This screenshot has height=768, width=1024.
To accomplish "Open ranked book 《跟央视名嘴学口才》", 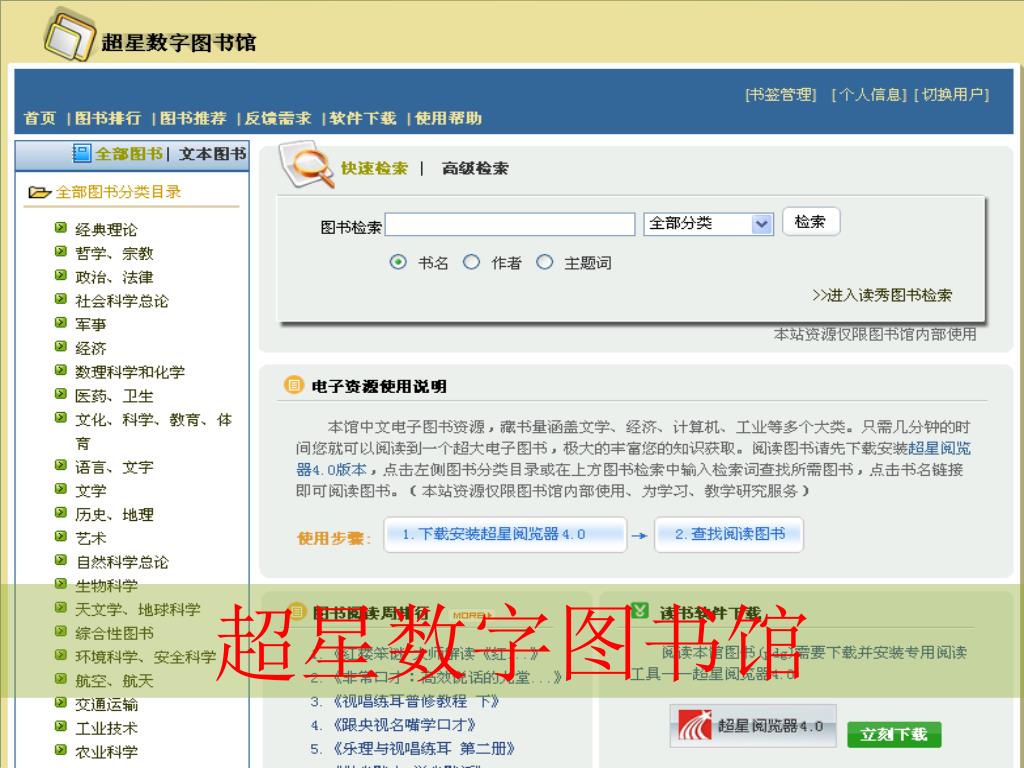I will click(x=404, y=725).
